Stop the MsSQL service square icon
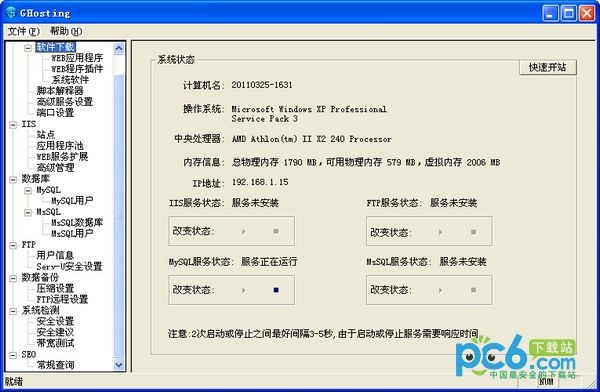The width and height of the screenshot is (600, 392). pyautogui.click(x=474, y=290)
